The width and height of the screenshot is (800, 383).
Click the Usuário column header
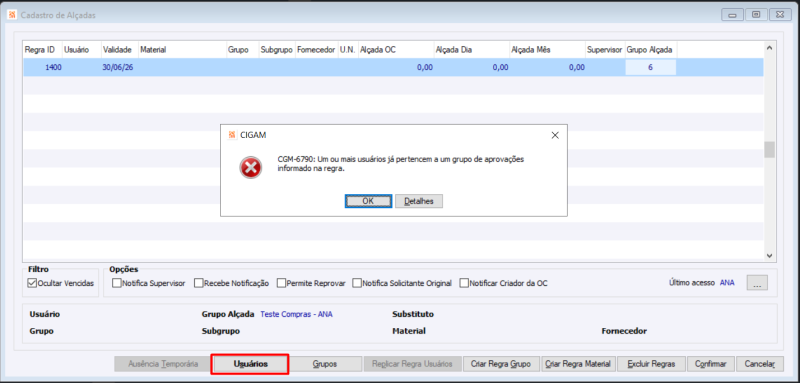click(82, 50)
